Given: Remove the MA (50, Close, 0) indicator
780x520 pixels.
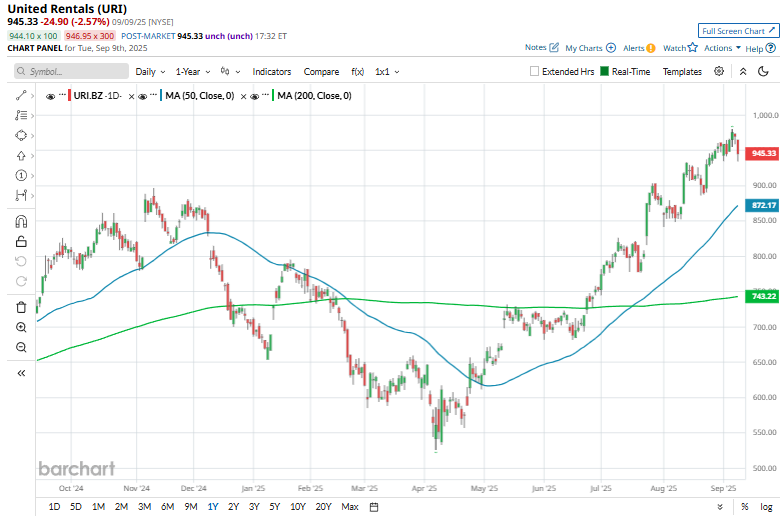Looking at the screenshot, I should coord(243,97).
